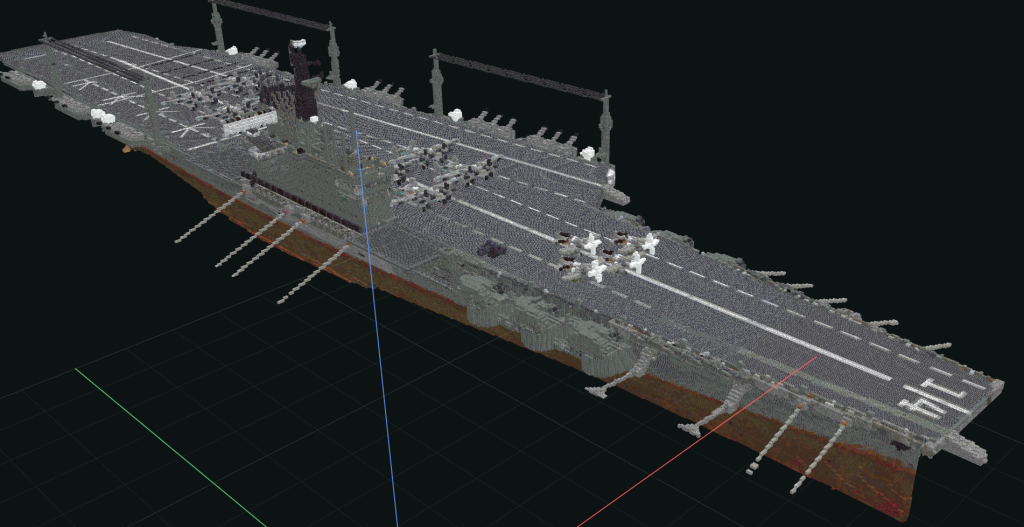Screen dimensions: 1024x527
Task: Click the red axis line
Action: pyautogui.click(x=697, y=441)
